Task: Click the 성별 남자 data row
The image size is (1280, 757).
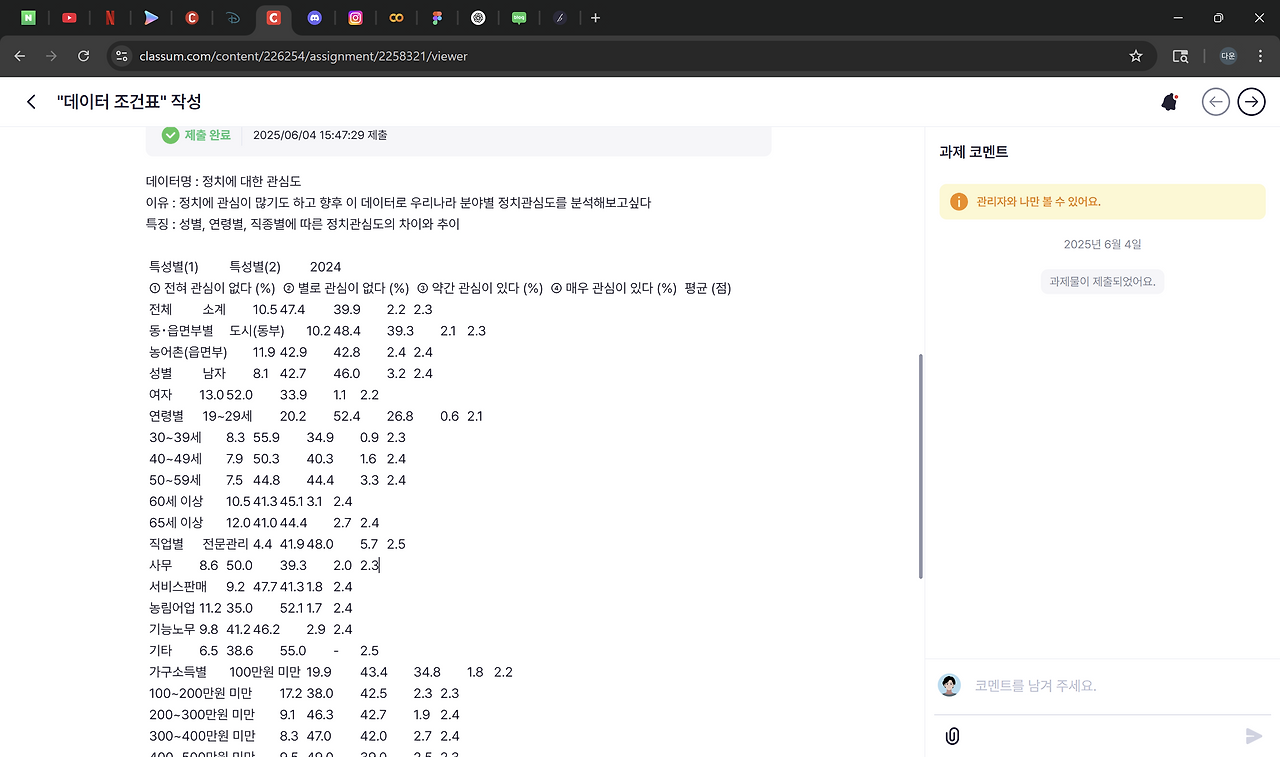Action: [291, 374]
